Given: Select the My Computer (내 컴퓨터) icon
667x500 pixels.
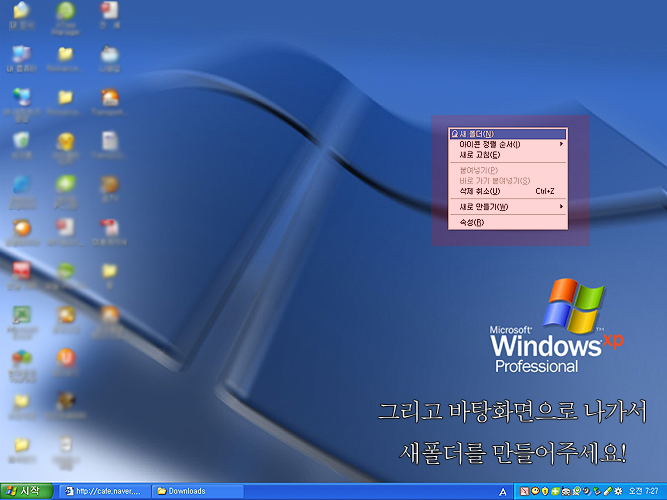Looking at the screenshot, I should pos(20,55).
